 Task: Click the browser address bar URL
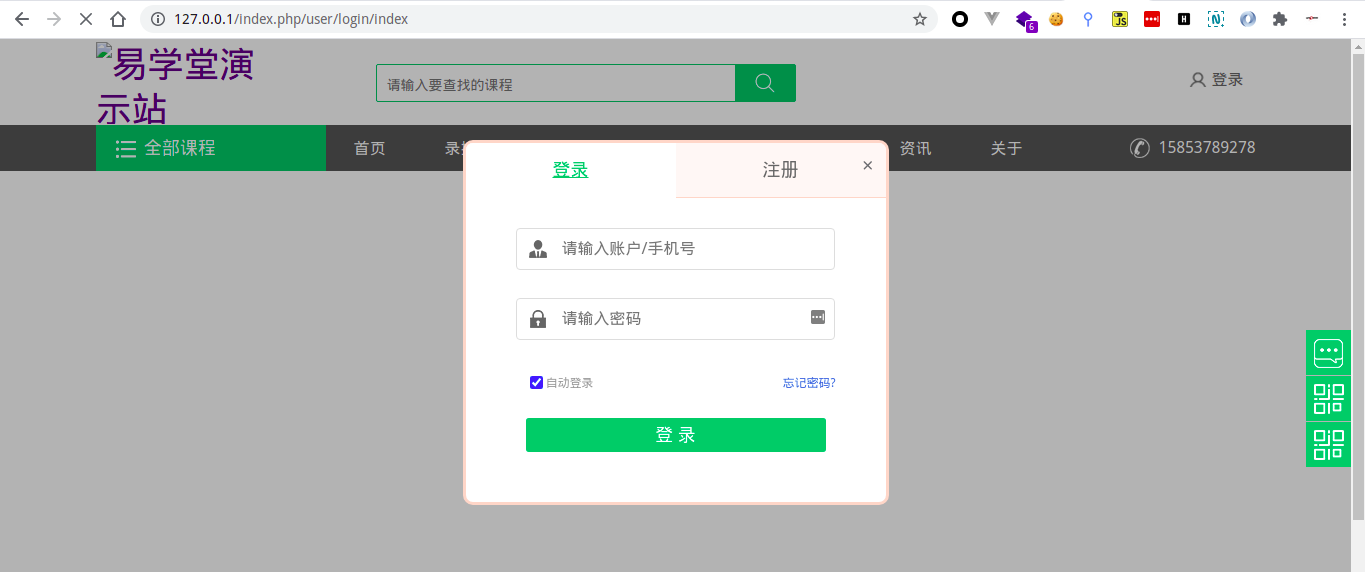tap(291, 19)
